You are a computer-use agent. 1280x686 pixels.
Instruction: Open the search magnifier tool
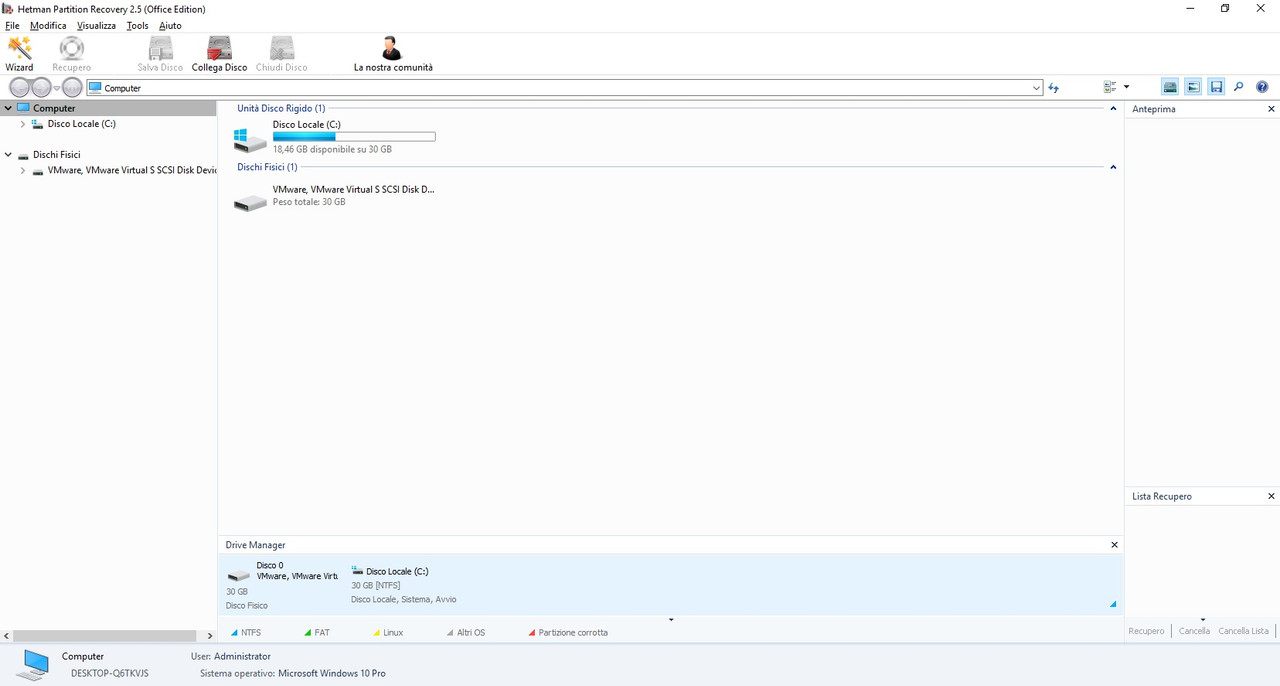(x=1239, y=88)
